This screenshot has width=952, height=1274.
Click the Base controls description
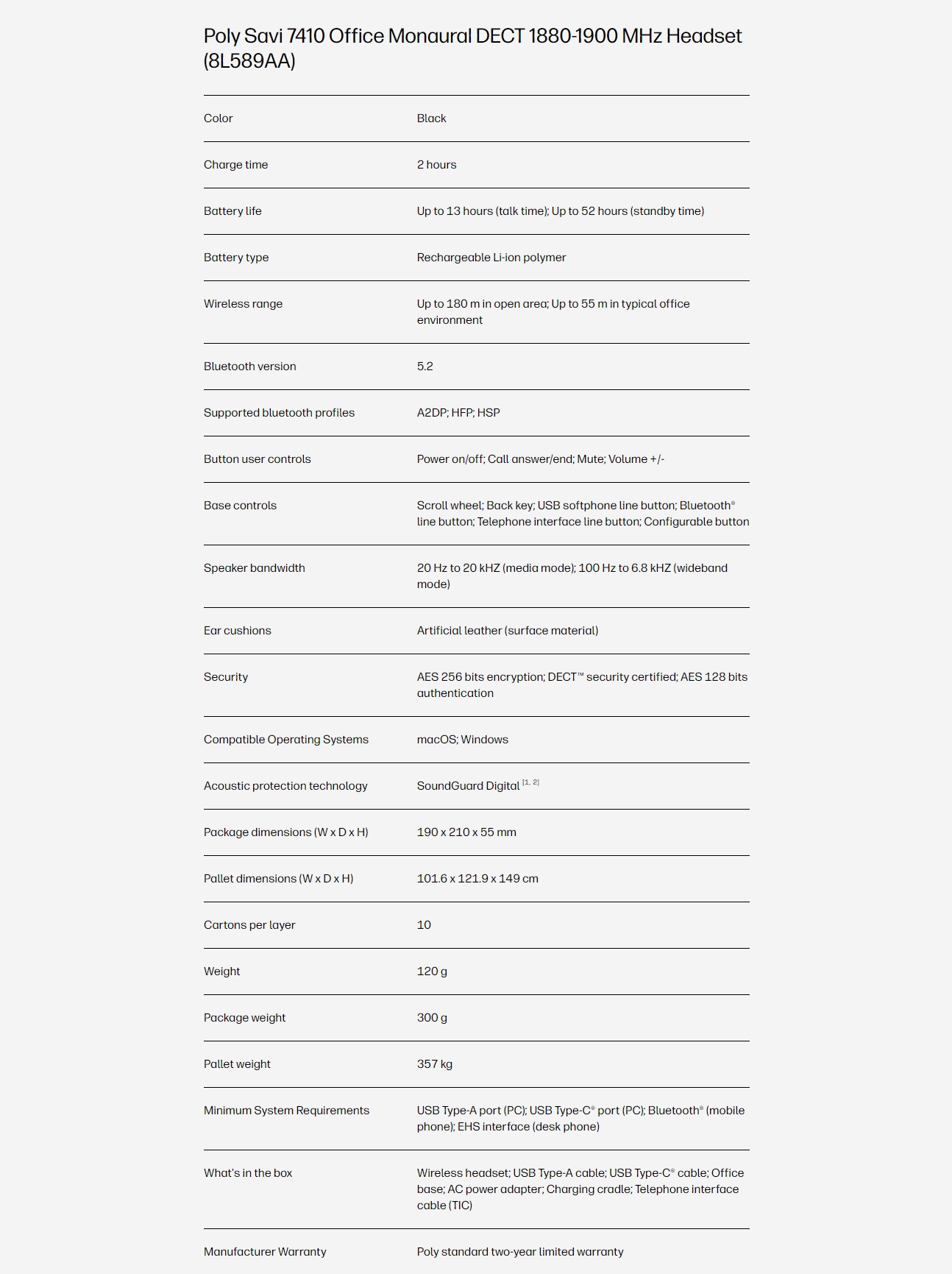[x=583, y=514]
